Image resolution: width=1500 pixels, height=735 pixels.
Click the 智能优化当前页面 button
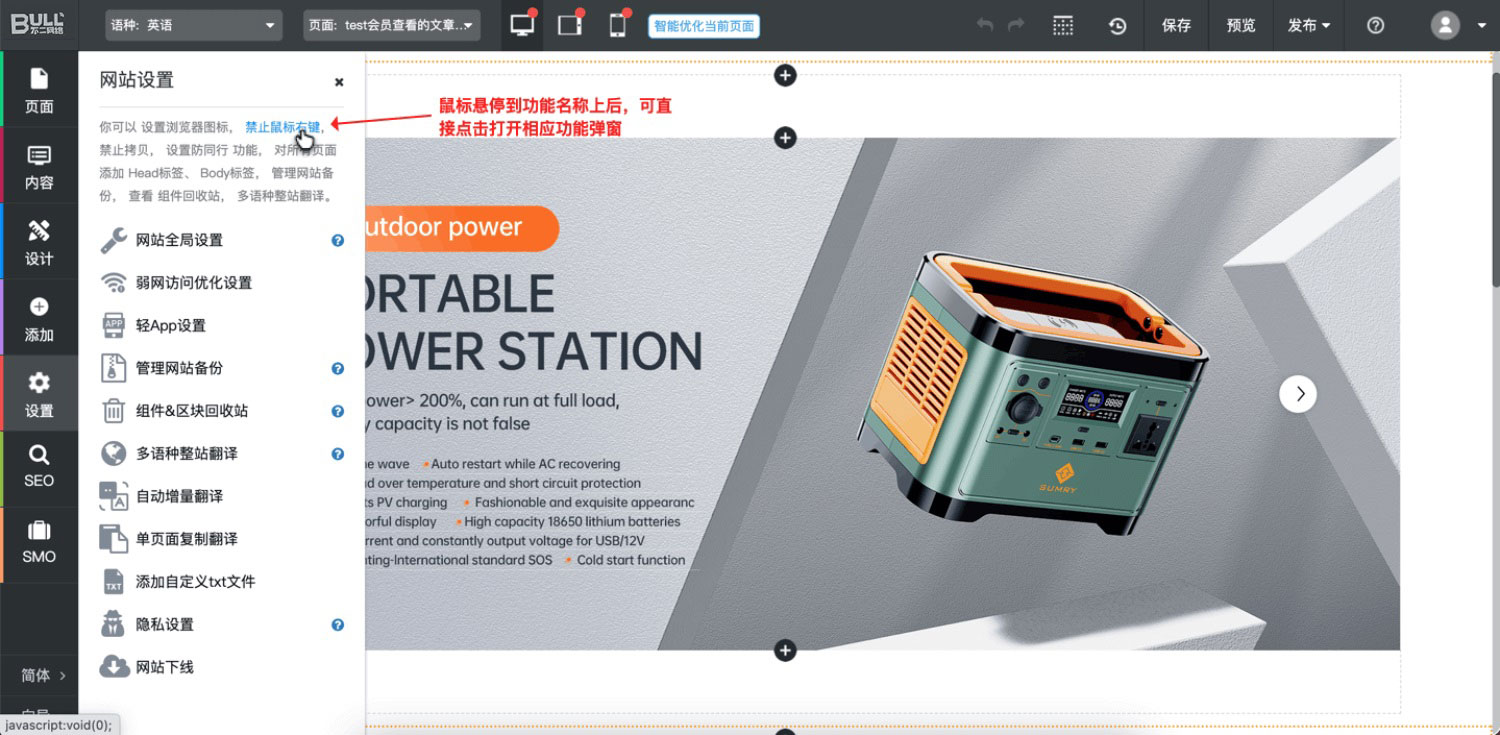(x=704, y=26)
